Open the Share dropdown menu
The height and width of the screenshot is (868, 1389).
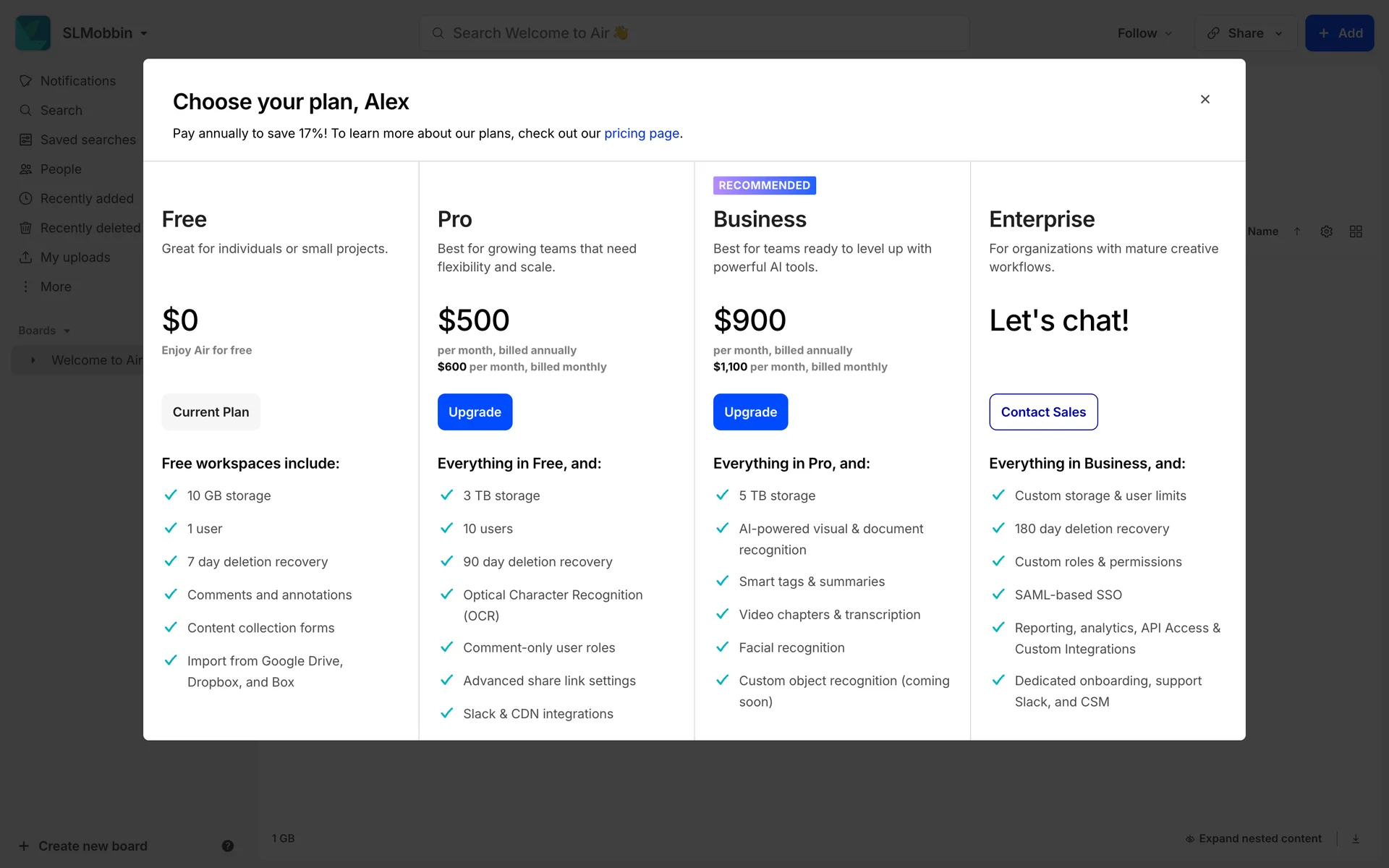click(1245, 33)
